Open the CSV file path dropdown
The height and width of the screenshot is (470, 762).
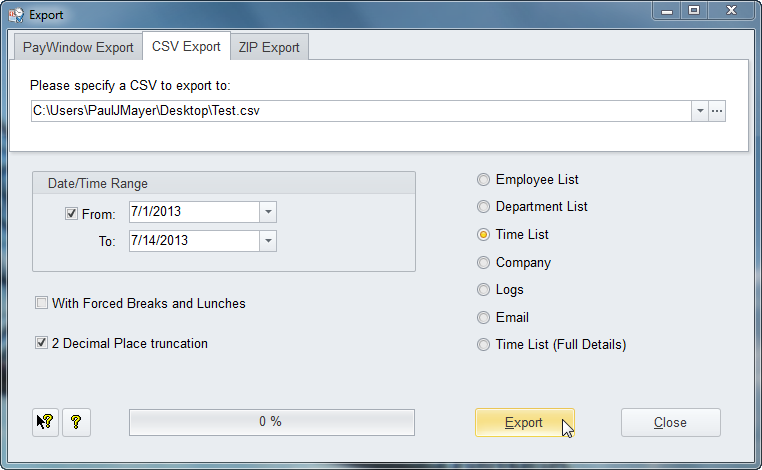(x=700, y=111)
